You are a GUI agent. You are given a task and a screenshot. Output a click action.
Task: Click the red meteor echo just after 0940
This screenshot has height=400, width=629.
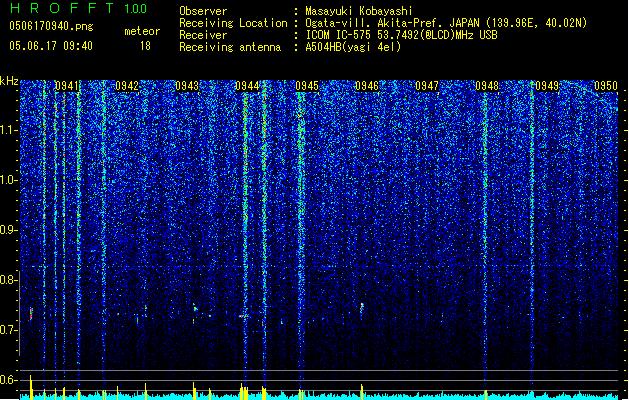[31, 313]
